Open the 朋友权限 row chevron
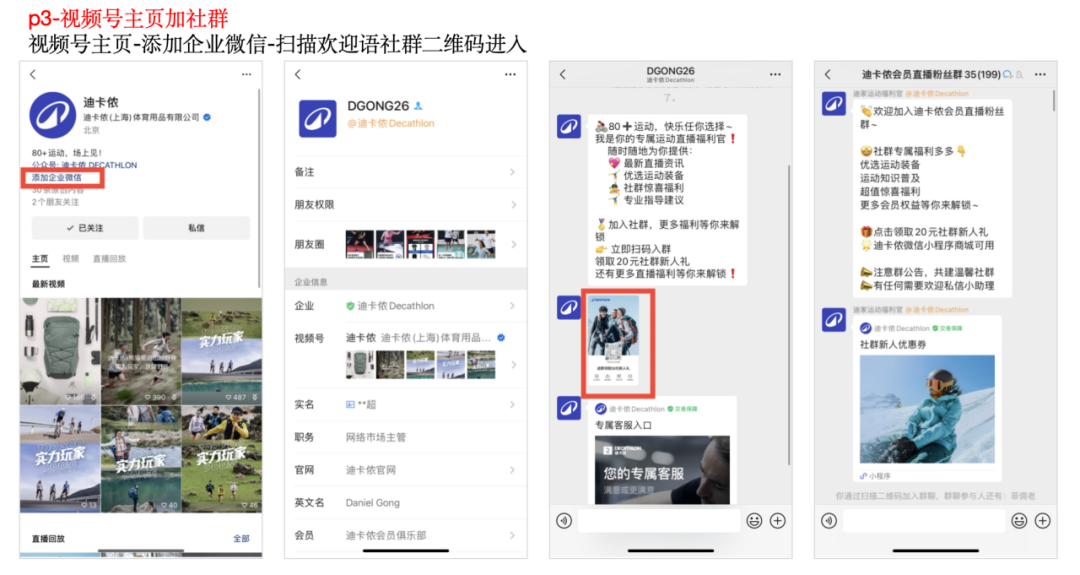Image resolution: width=1080 pixels, height=575 pixels. click(x=512, y=205)
